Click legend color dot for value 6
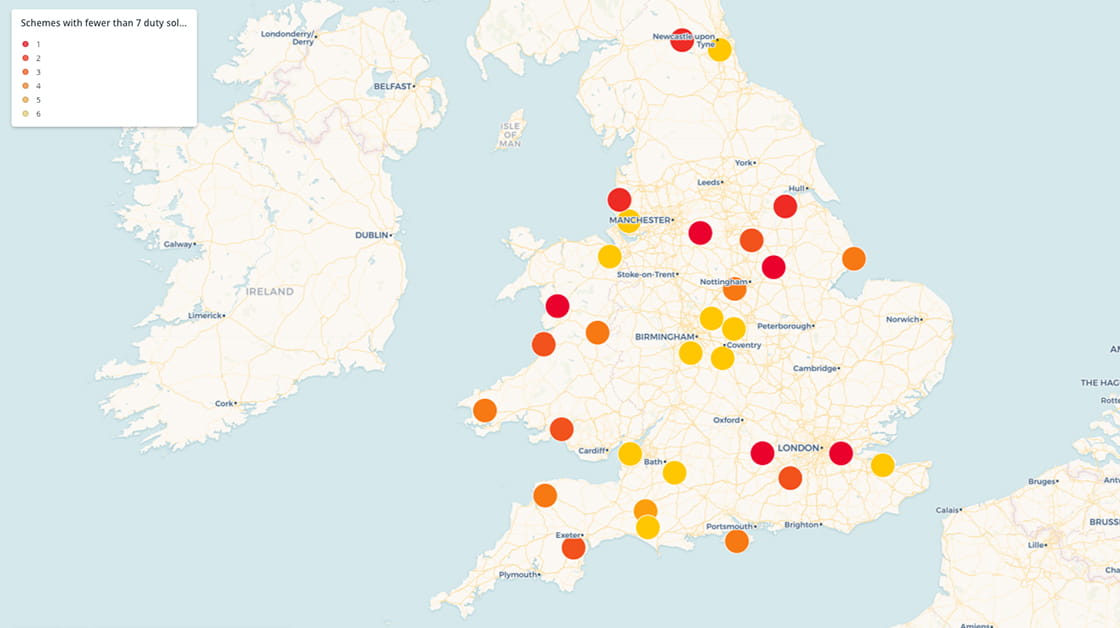Screen dimensions: 1120x628 [x=25, y=114]
